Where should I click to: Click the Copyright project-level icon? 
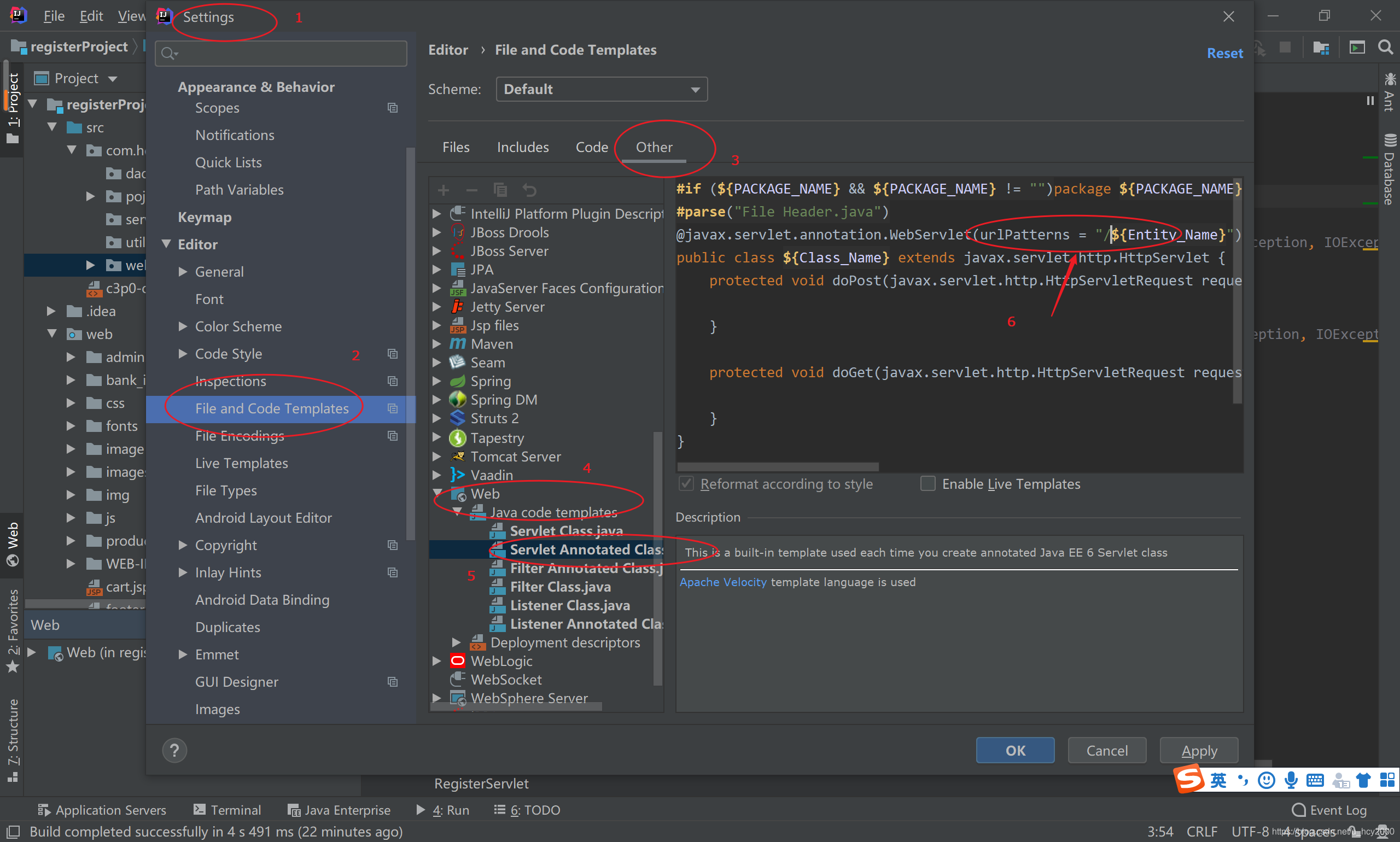392,545
